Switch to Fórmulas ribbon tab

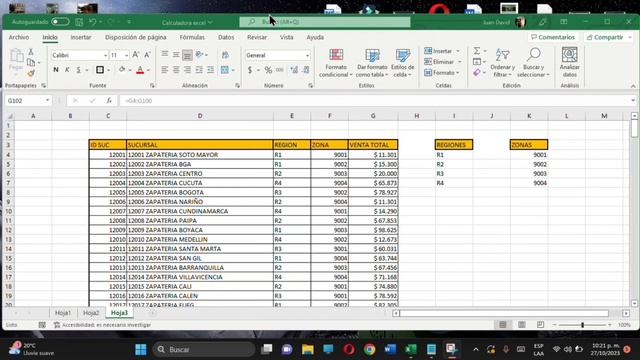click(192, 37)
